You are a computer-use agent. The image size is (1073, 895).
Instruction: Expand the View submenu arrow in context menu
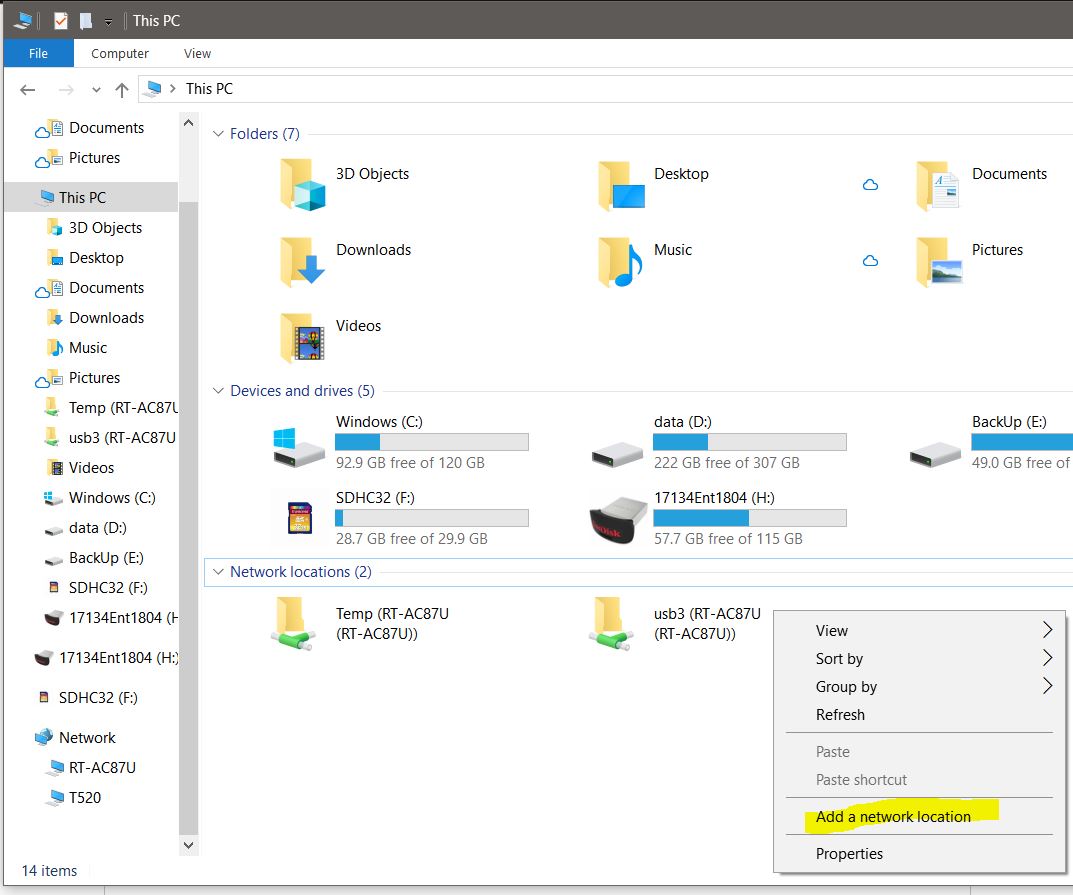(1046, 630)
